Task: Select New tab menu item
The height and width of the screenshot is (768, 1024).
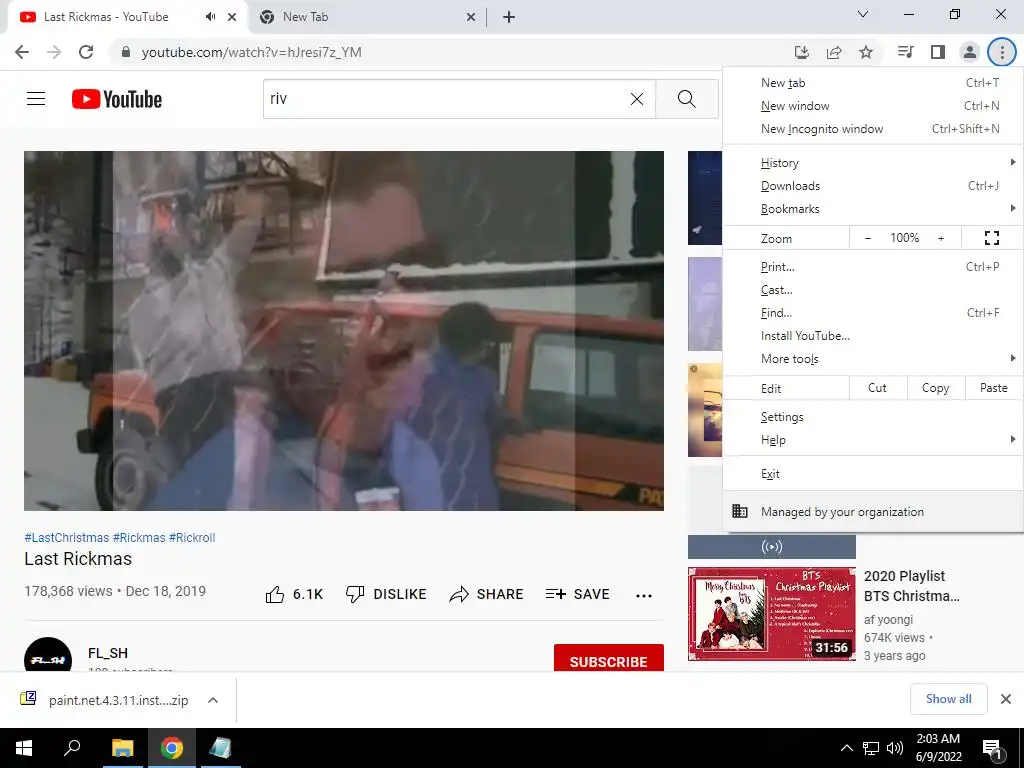Action: tap(873, 83)
